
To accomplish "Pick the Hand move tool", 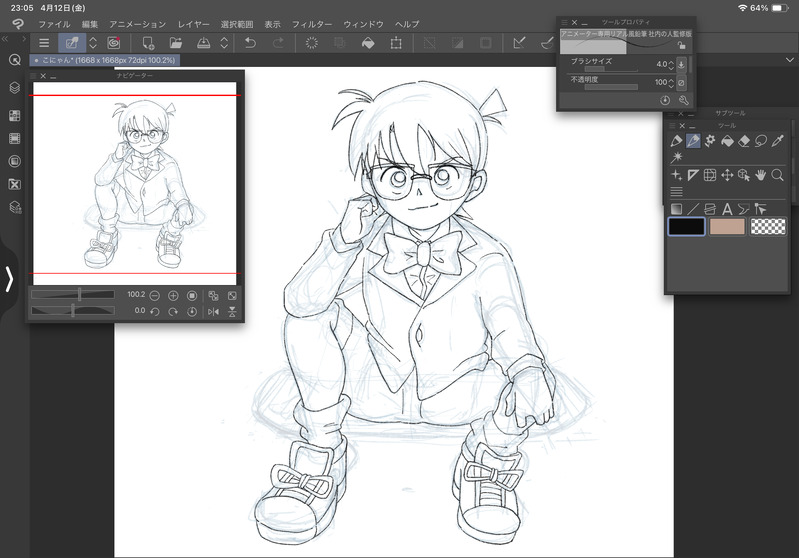I will point(760,175).
